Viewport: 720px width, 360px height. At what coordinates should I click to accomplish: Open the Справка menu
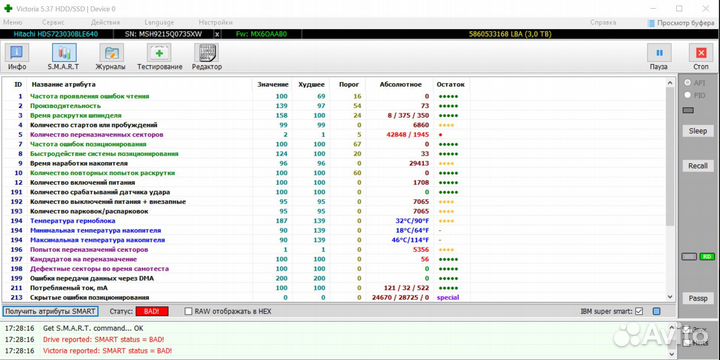[x=603, y=22]
